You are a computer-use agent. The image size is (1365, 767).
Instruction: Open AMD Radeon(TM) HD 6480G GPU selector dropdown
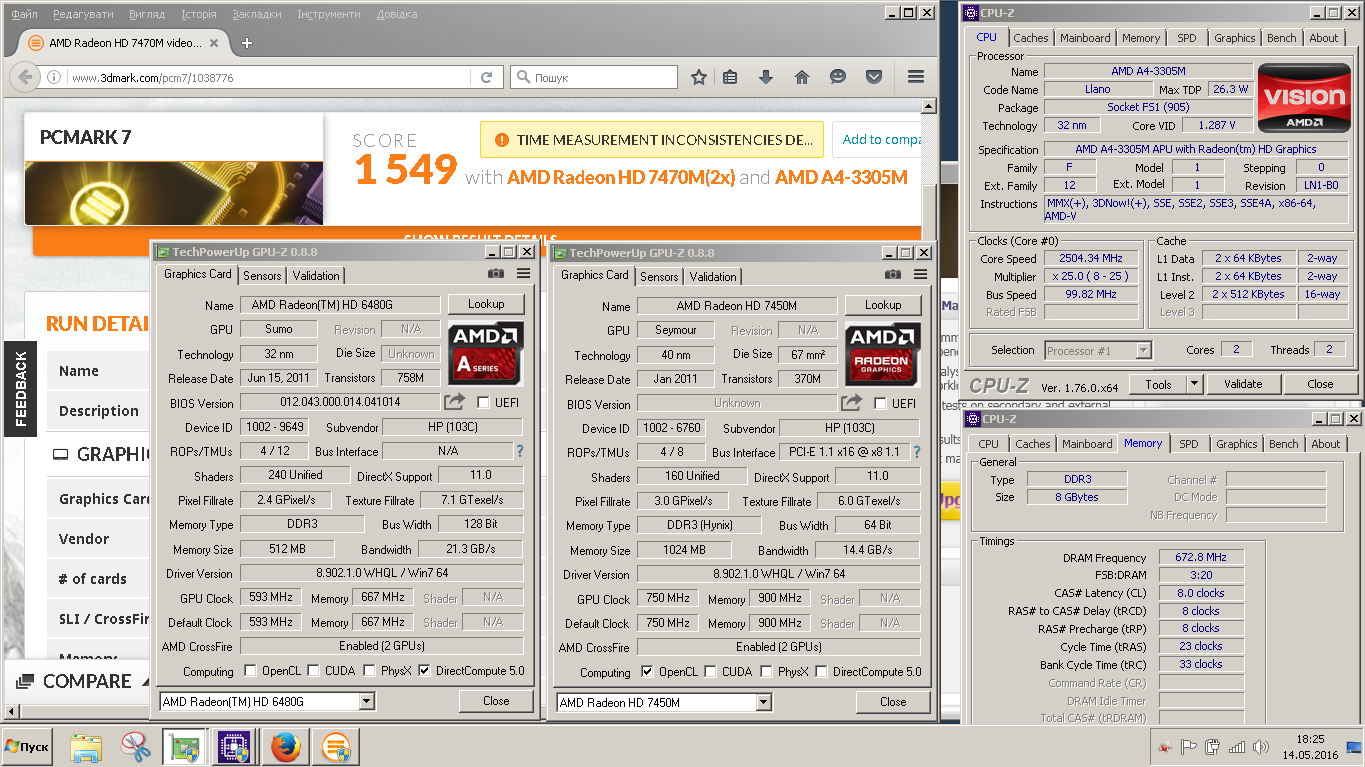click(366, 701)
